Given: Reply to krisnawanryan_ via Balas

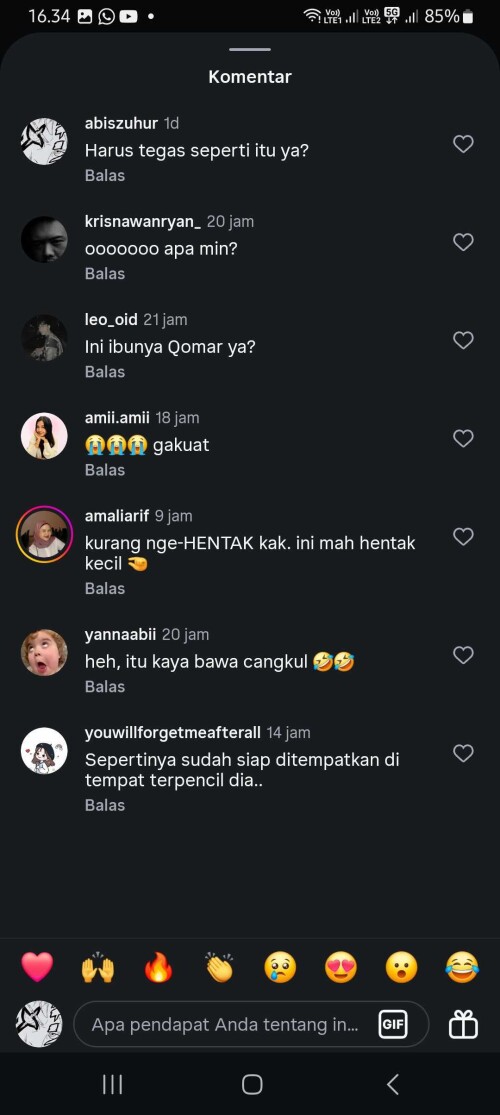Looking at the screenshot, I should (x=105, y=274).
